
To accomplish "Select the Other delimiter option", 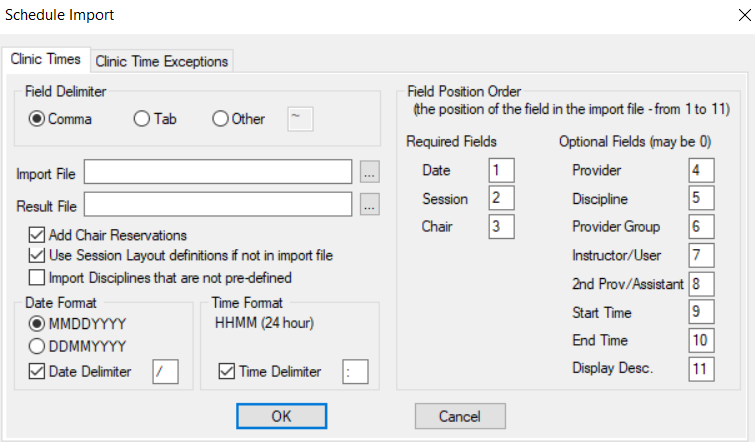I will point(220,119).
